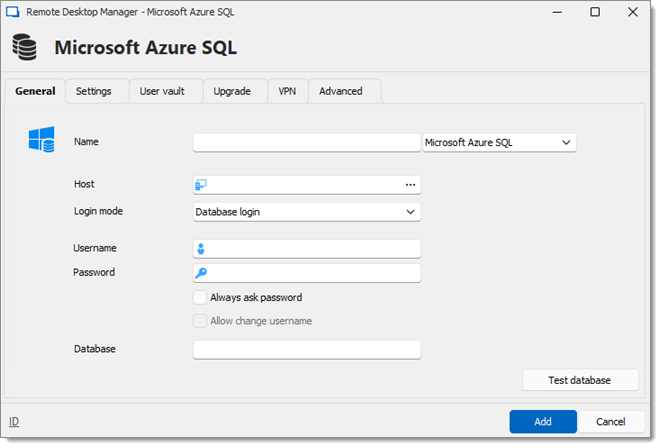Click the Windows database entry icon beside Name
Image resolution: width=661 pixels, height=448 pixels.
pyautogui.click(x=41, y=139)
